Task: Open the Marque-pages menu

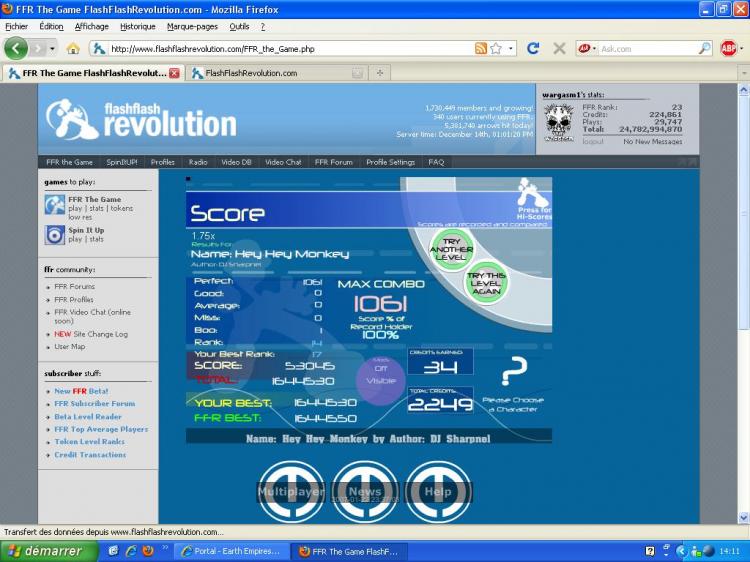Action: tap(193, 26)
